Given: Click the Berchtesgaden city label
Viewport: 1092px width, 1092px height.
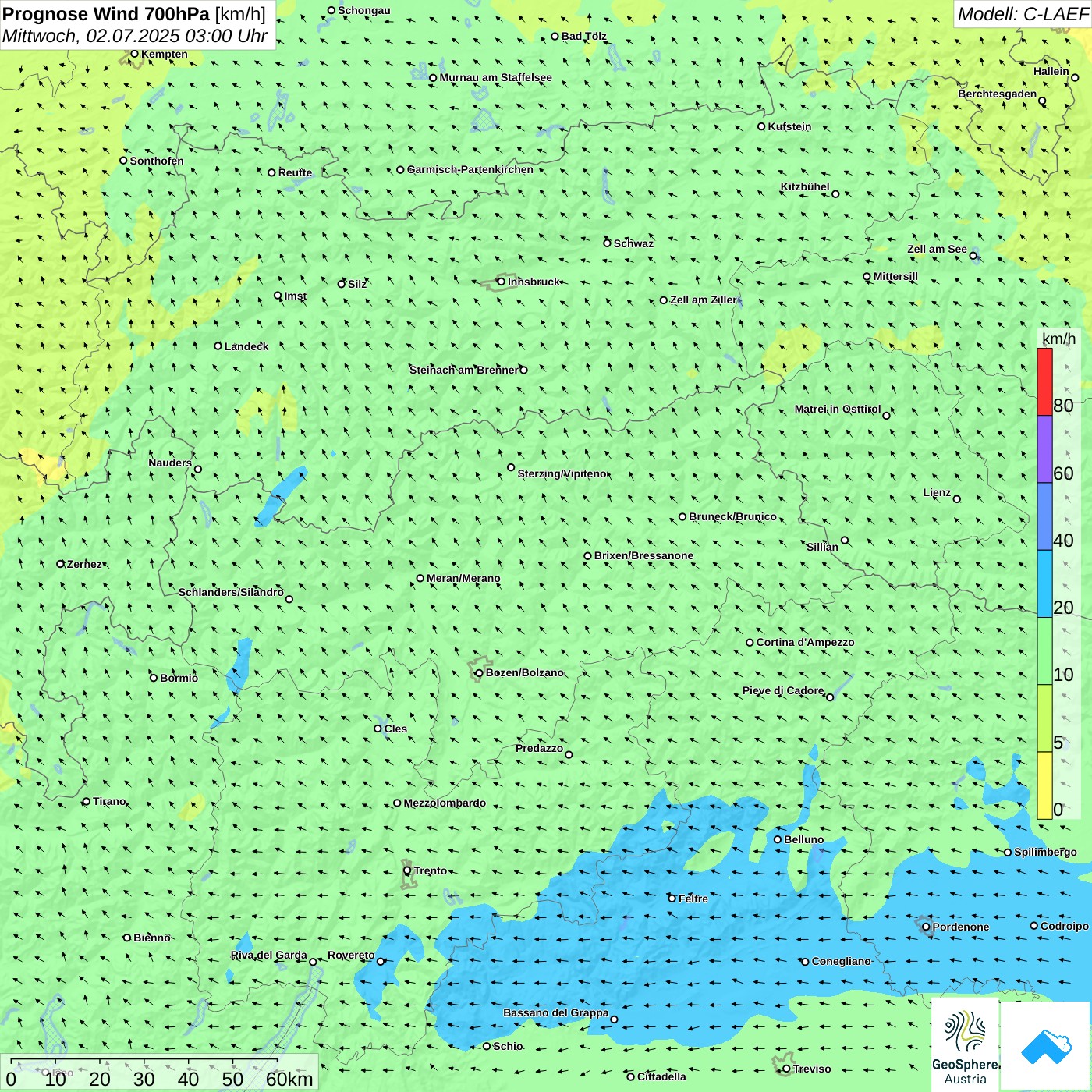Looking at the screenshot, I should (997, 94).
